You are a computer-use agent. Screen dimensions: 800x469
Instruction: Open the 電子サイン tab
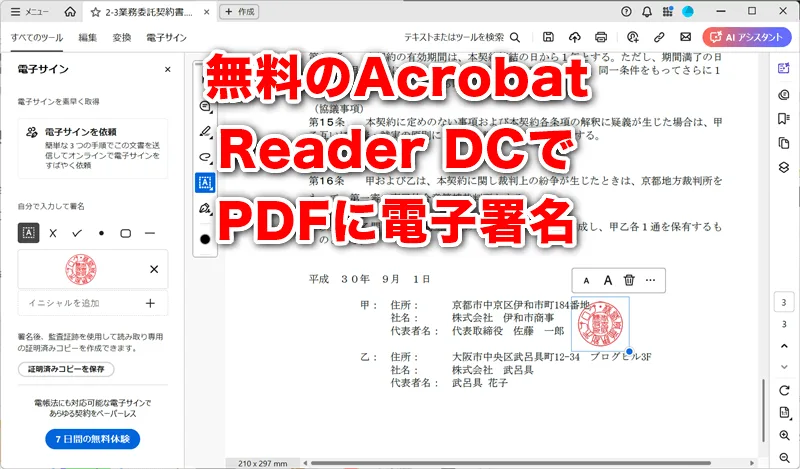coord(166,38)
